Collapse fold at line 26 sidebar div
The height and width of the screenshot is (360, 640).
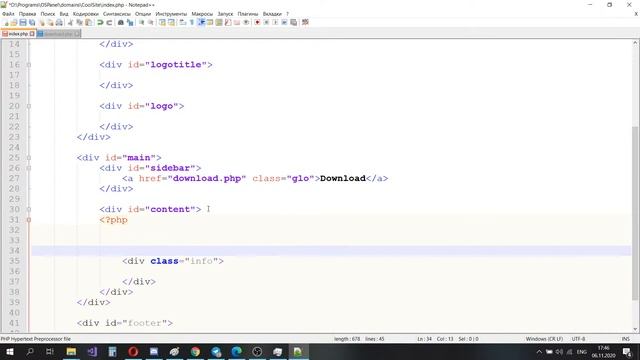coord(29,168)
